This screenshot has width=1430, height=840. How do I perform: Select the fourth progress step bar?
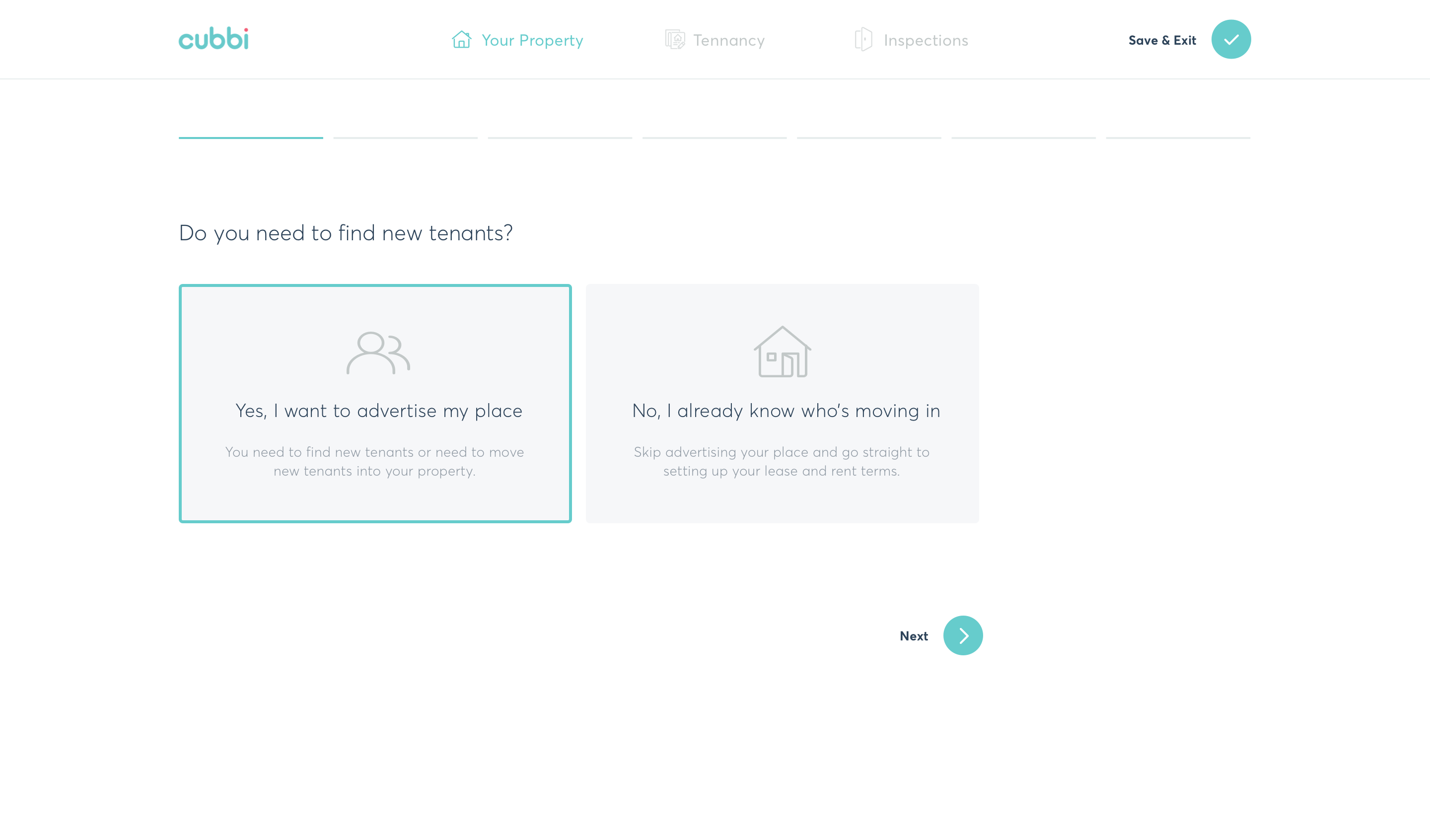(x=715, y=138)
